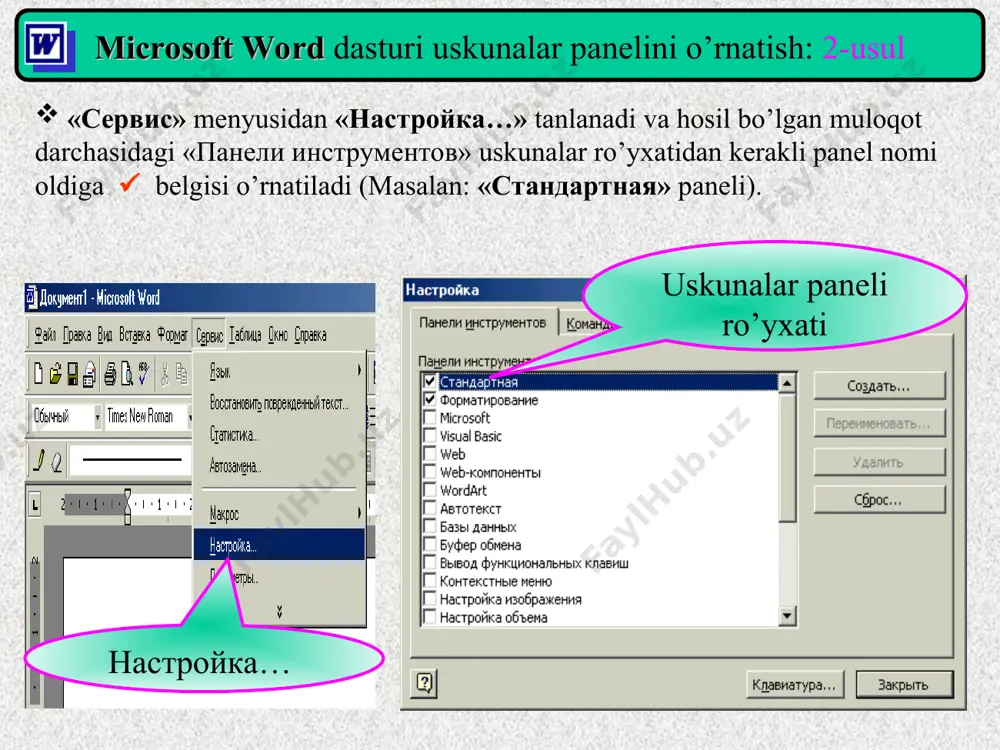The height and width of the screenshot is (750, 1000).
Task: Click the toolbar list scroll up arrow
Action: tap(788, 383)
